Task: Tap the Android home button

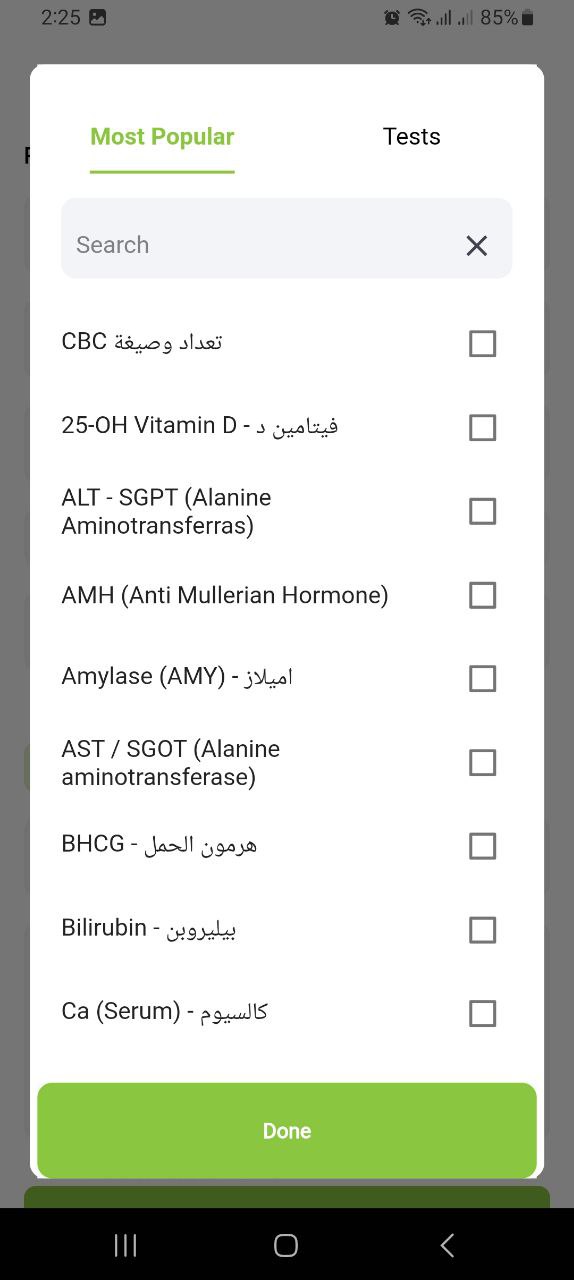Action: 286,1245
